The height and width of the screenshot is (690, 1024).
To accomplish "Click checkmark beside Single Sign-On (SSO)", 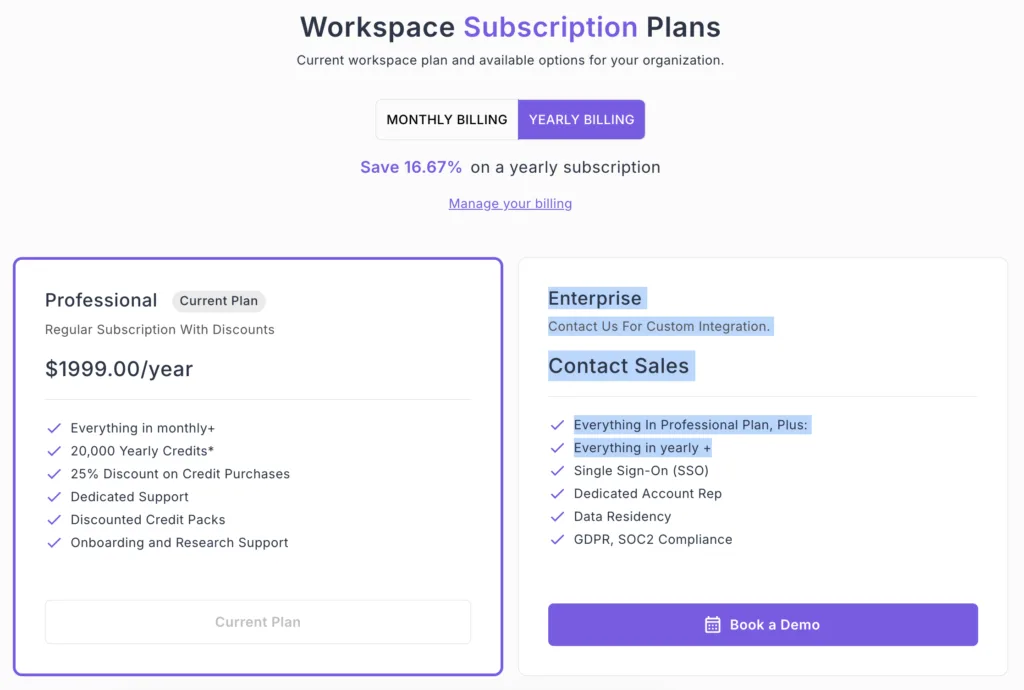I will click(557, 471).
